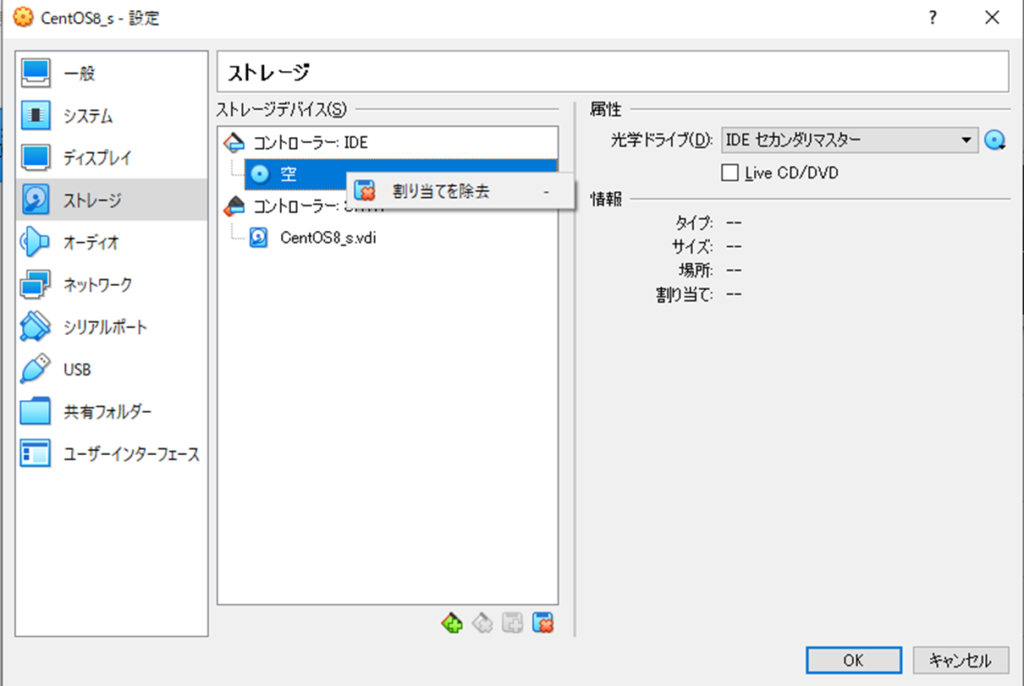The image size is (1024, 686).
Task: Click the help question mark in title bar
Action: coord(933,18)
